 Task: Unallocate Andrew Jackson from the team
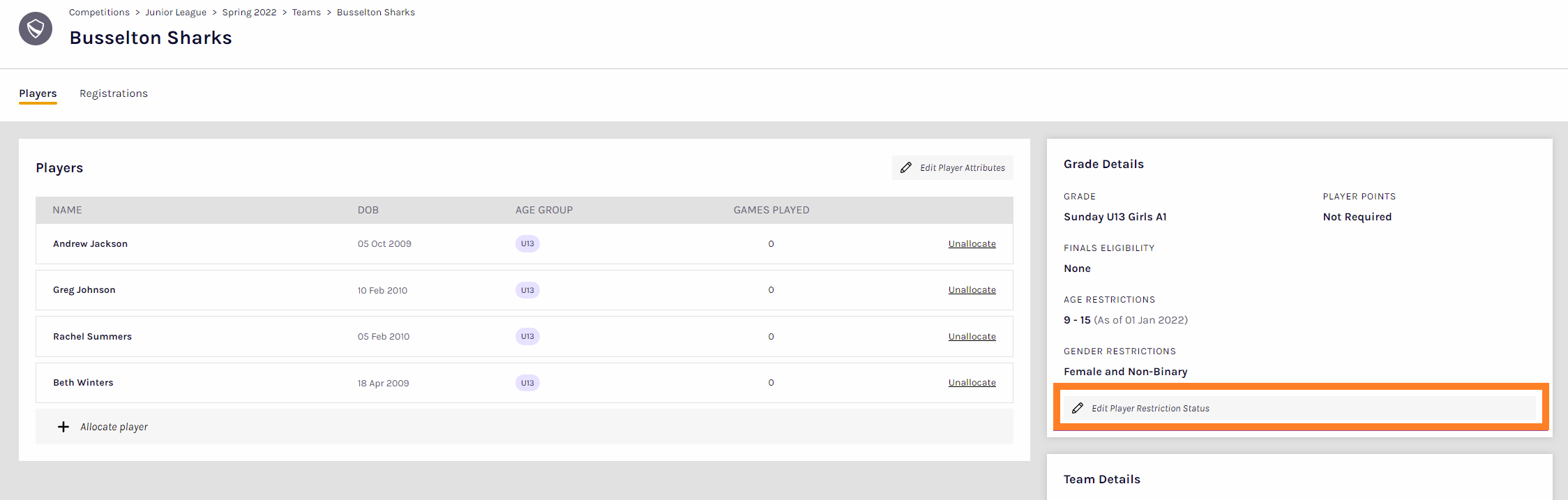pyautogui.click(x=972, y=244)
